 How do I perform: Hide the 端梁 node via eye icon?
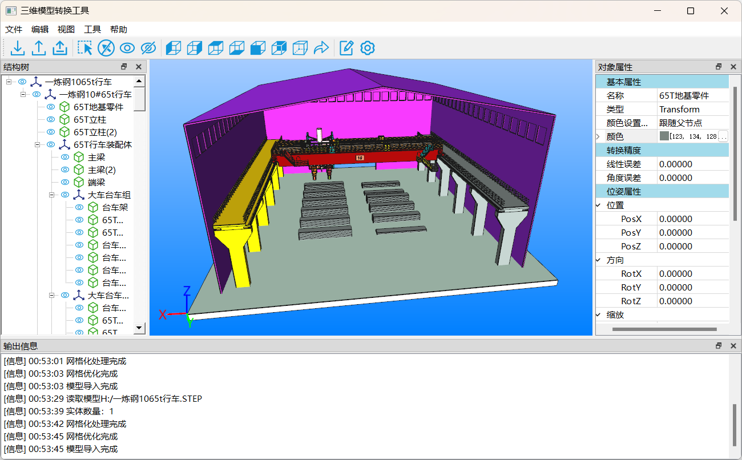(65, 183)
